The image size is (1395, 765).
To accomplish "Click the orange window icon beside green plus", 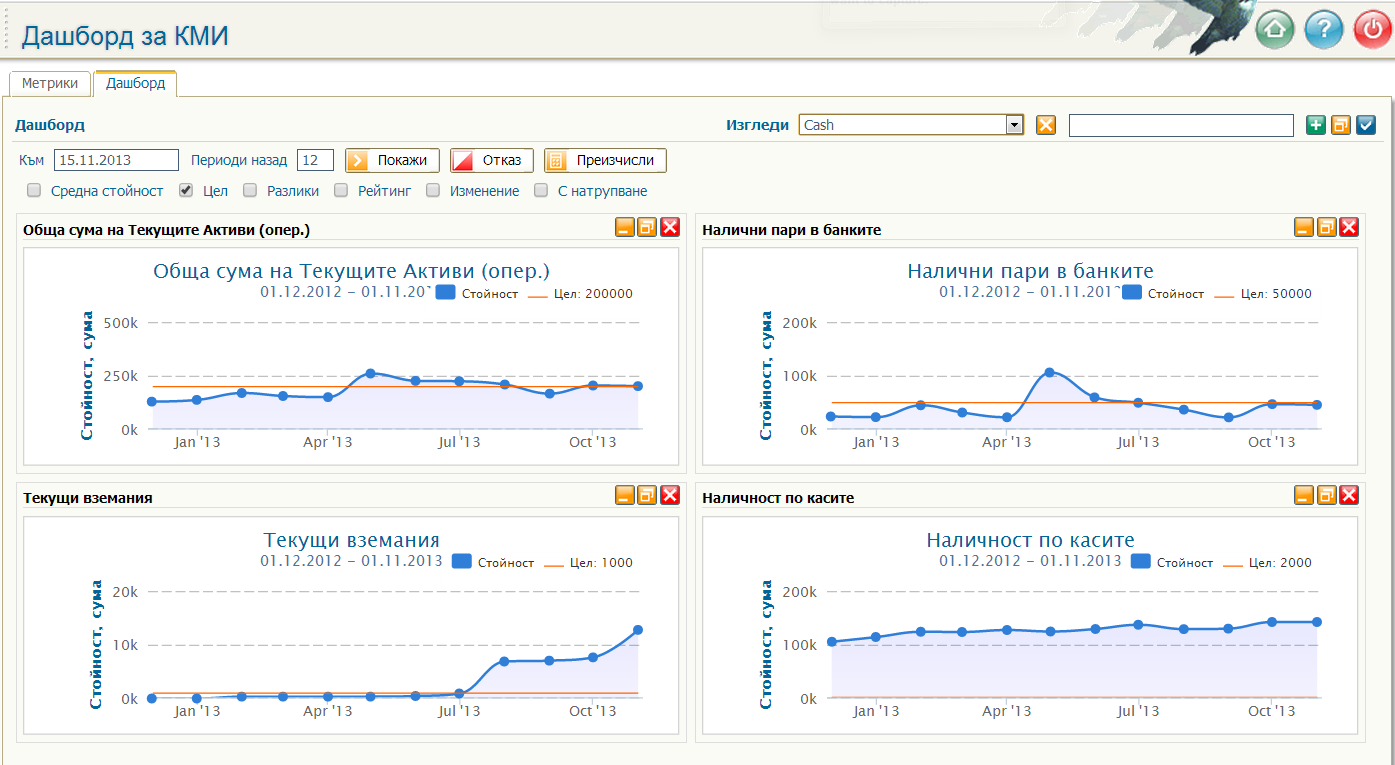I will pyautogui.click(x=1341, y=125).
